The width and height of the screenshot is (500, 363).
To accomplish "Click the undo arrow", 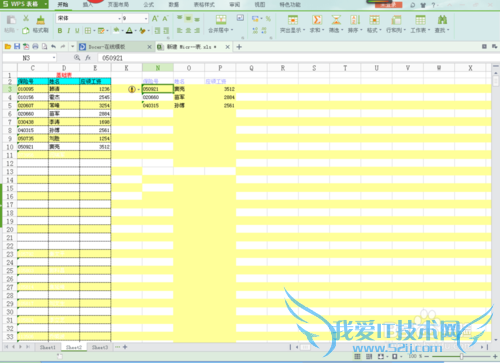I will click(x=53, y=47).
